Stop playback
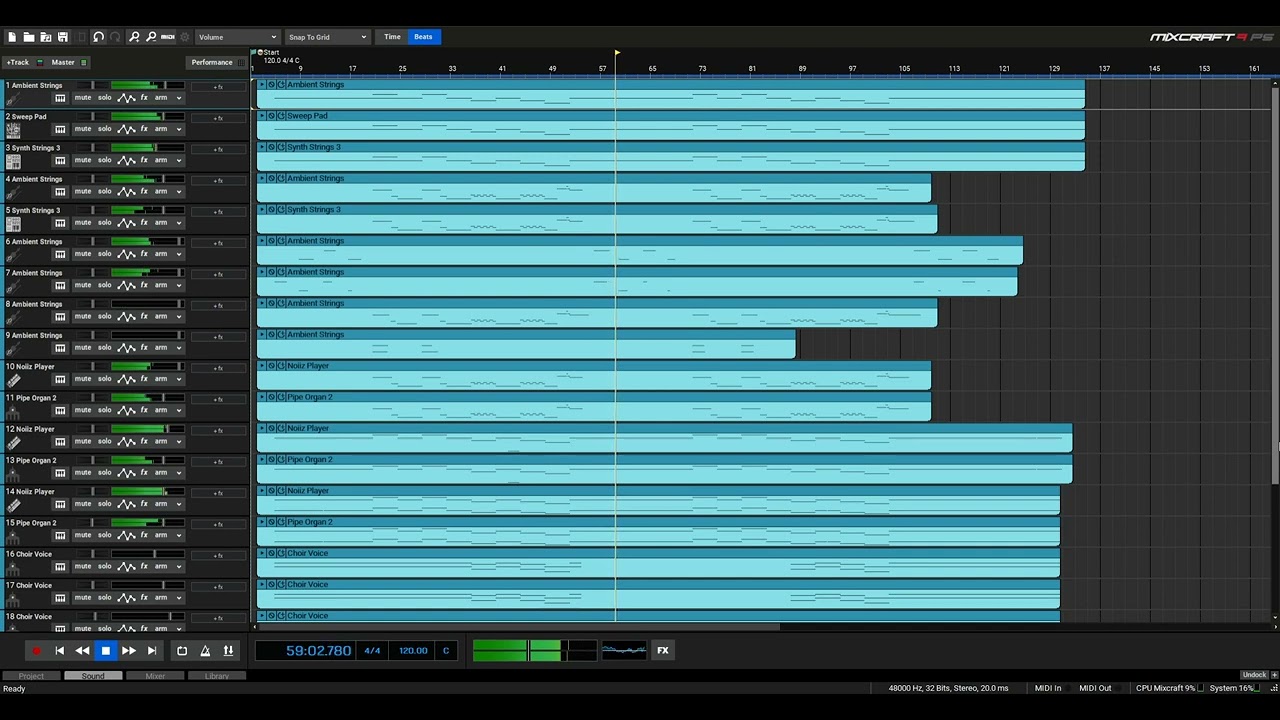Image resolution: width=1280 pixels, height=720 pixels. point(105,651)
